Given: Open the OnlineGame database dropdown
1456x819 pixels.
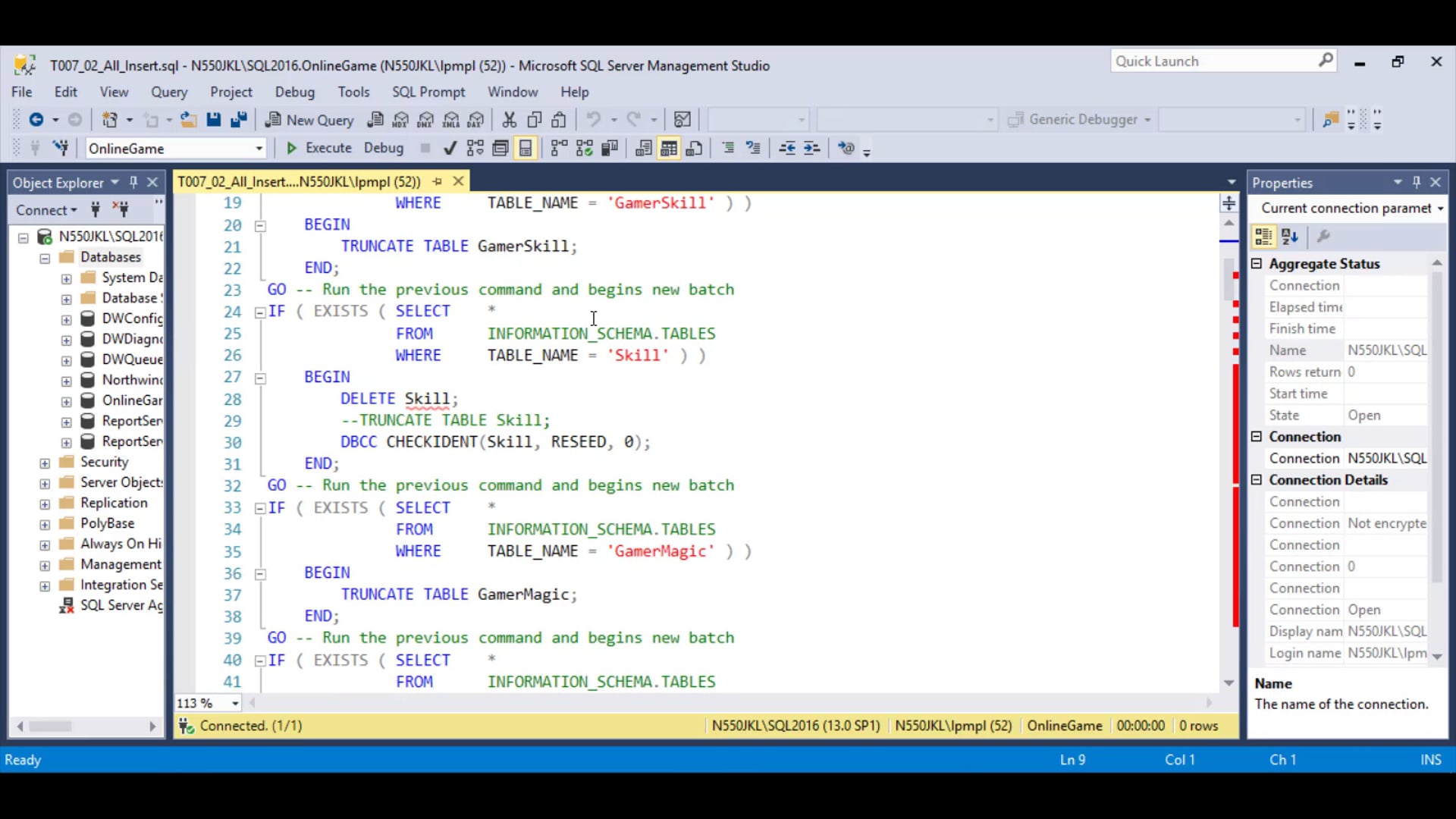Looking at the screenshot, I should tap(259, 149).
